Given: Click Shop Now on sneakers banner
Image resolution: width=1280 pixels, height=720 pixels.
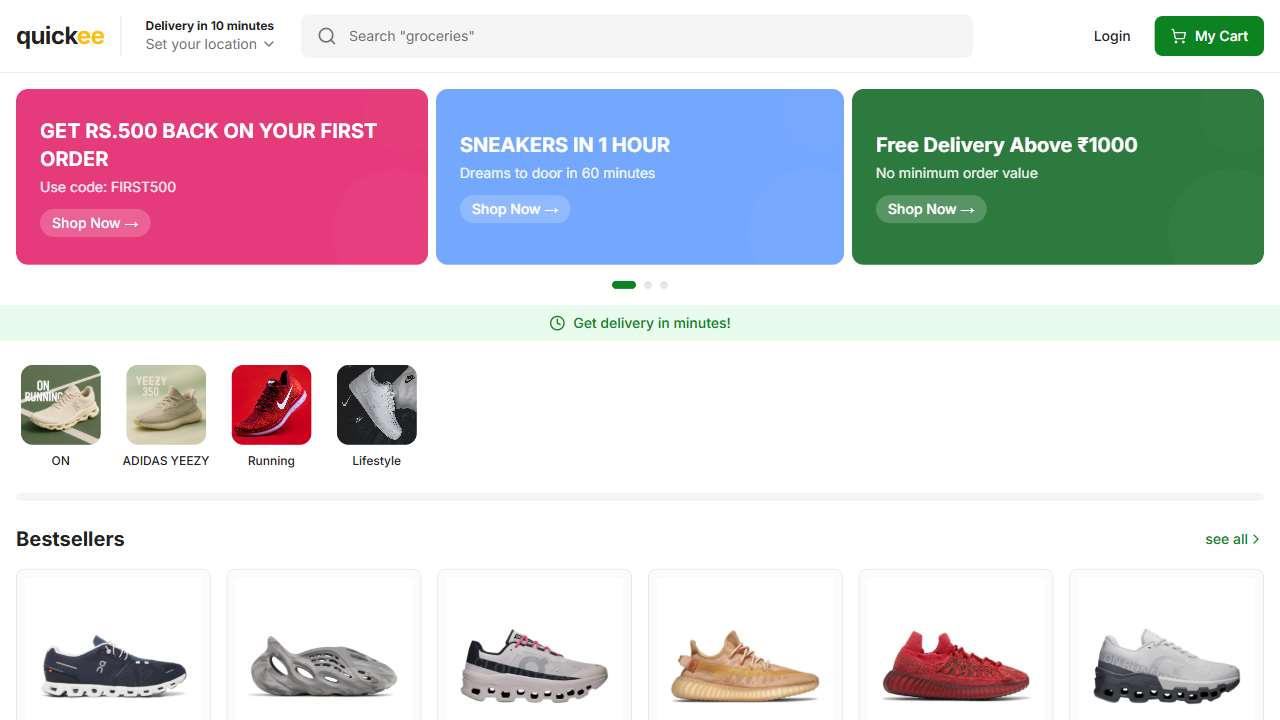Looking at the screenshot, I should pyautogui.click(x=515, y=209).
